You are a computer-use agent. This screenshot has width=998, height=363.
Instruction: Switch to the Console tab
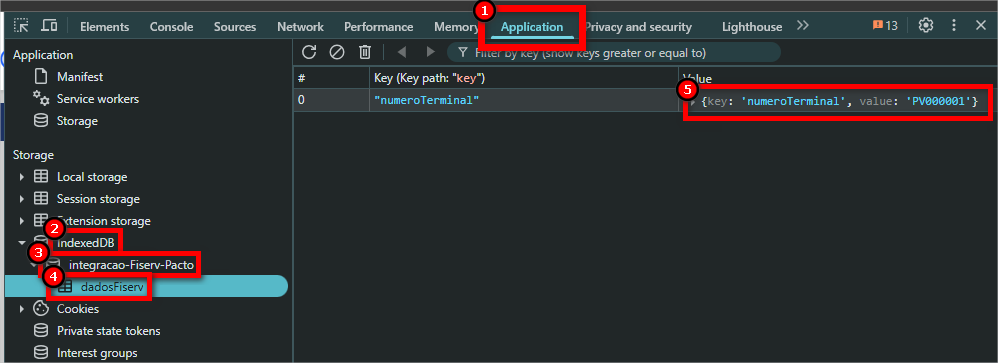tap(171, 27)
